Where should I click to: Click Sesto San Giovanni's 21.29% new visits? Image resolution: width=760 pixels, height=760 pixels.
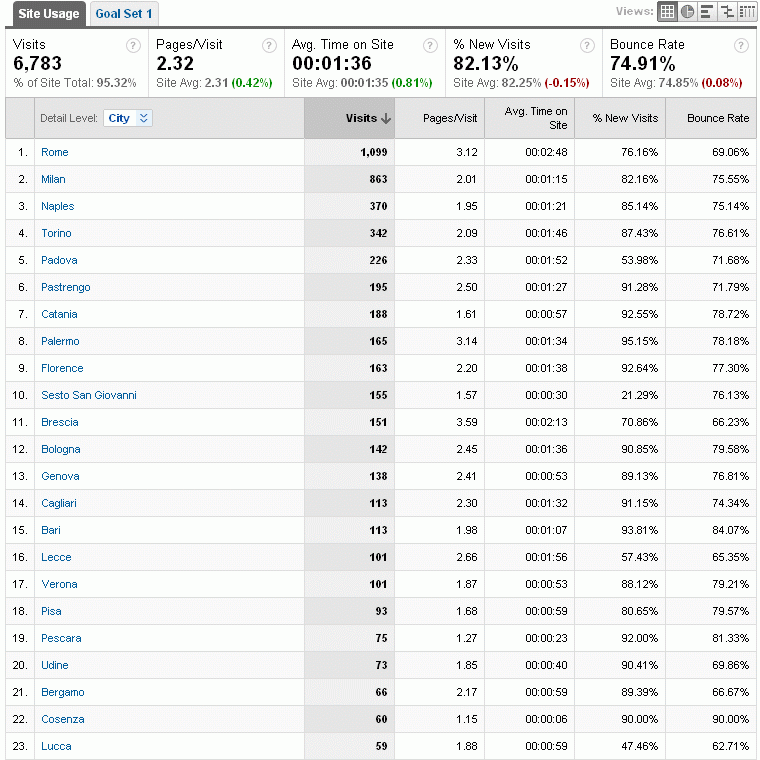tap(640, 395)
